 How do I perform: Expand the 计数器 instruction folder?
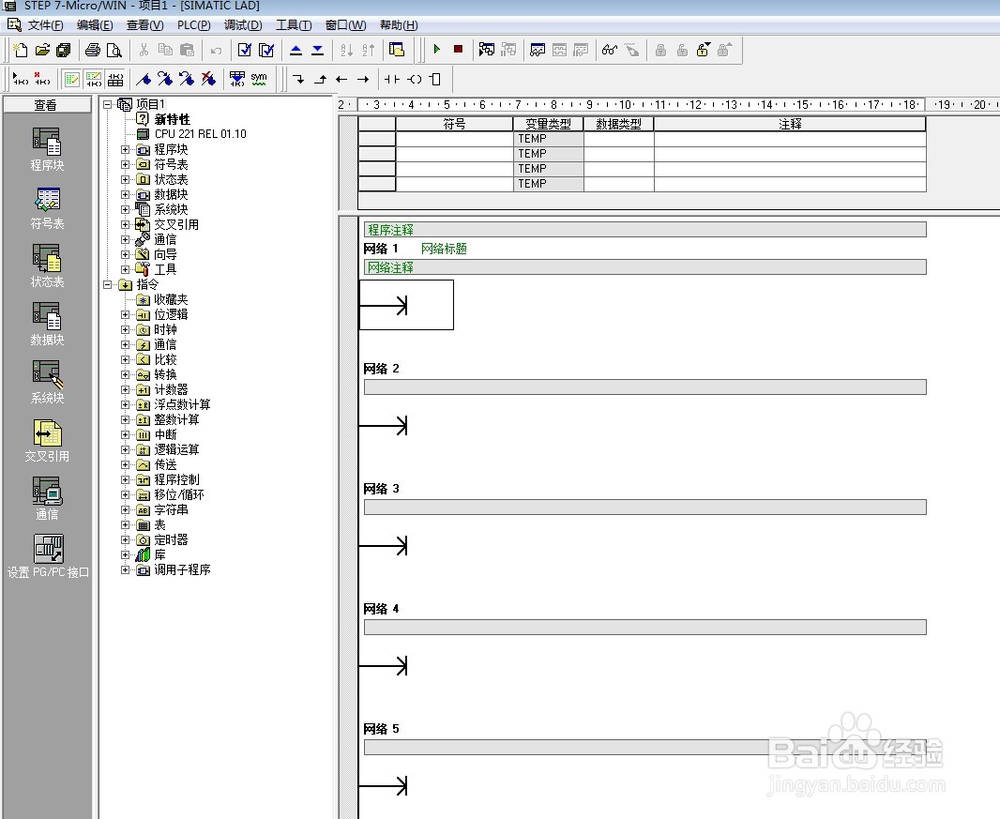point(126,390)
